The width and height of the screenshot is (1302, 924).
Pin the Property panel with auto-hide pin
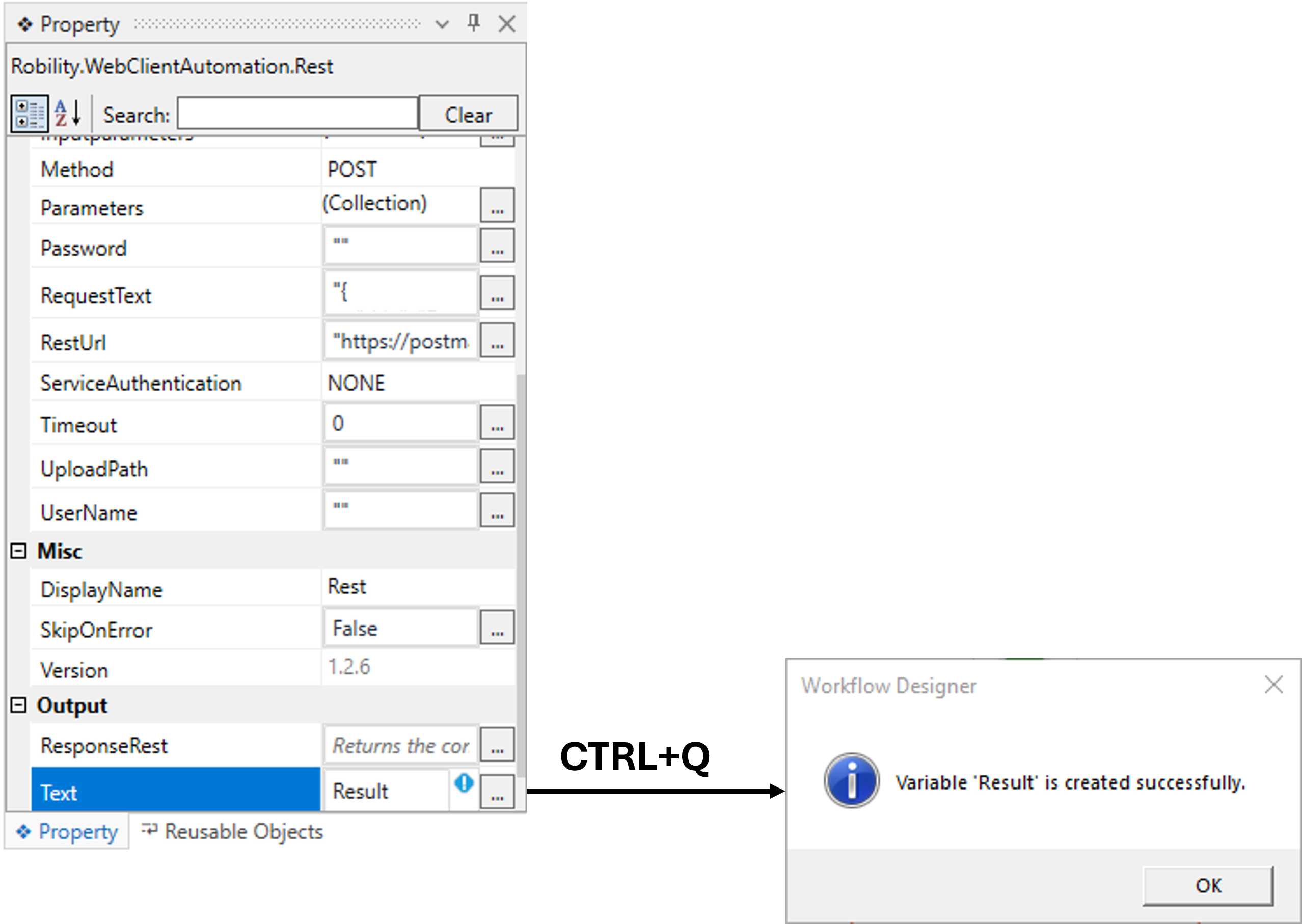coord(473,24)
